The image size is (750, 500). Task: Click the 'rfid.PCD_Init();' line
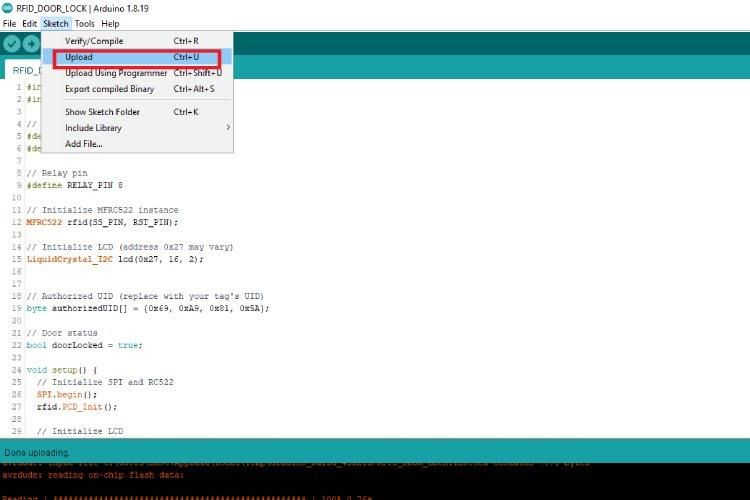77,407
